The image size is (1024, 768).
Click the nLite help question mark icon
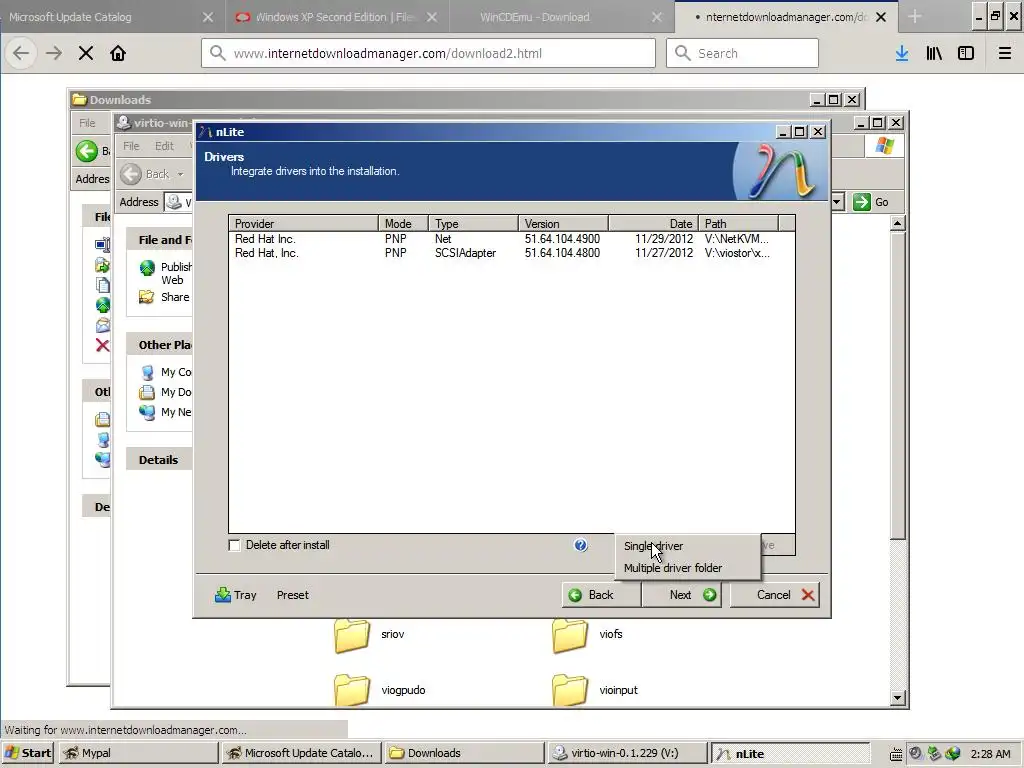[x=581, y=545]
